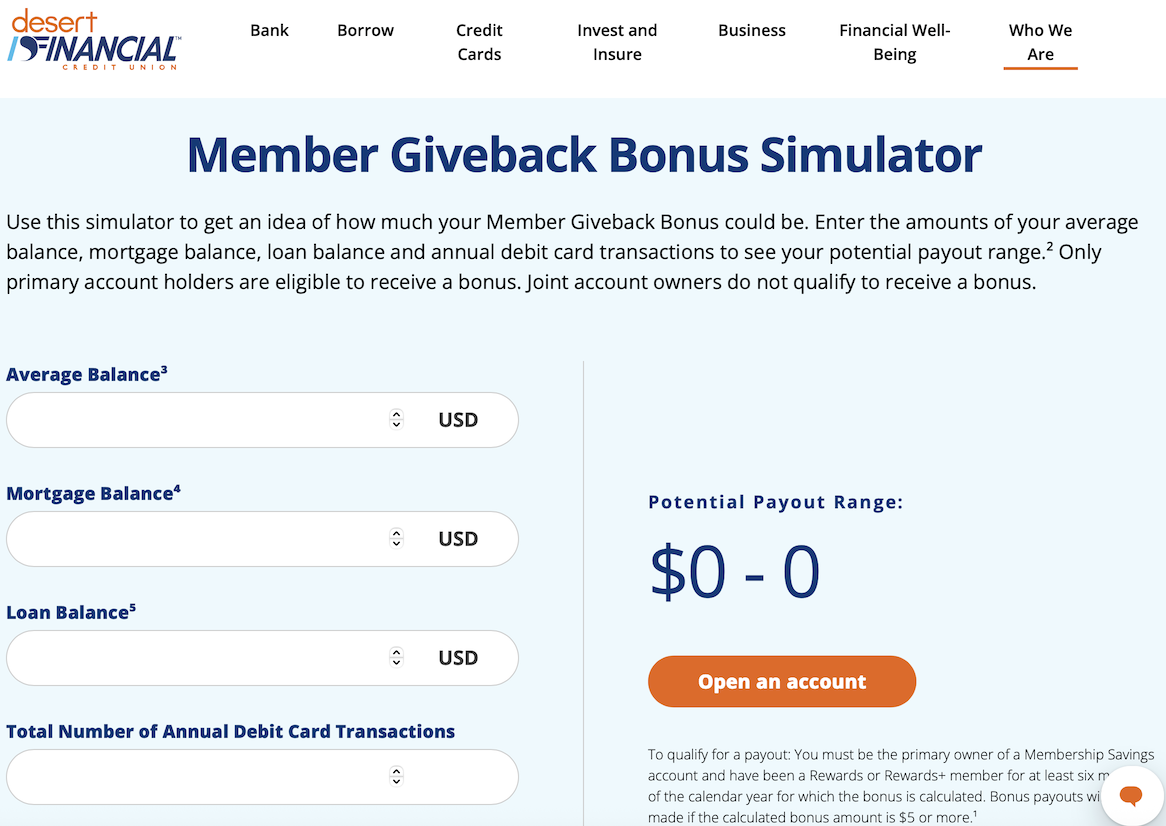Select Credit Cards in the navigation bar

(479, 42)
